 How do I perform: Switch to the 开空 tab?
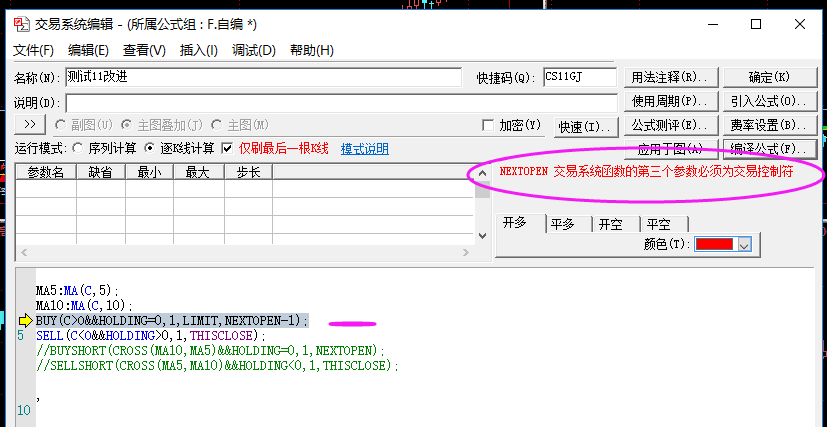(x=611, y=224)
